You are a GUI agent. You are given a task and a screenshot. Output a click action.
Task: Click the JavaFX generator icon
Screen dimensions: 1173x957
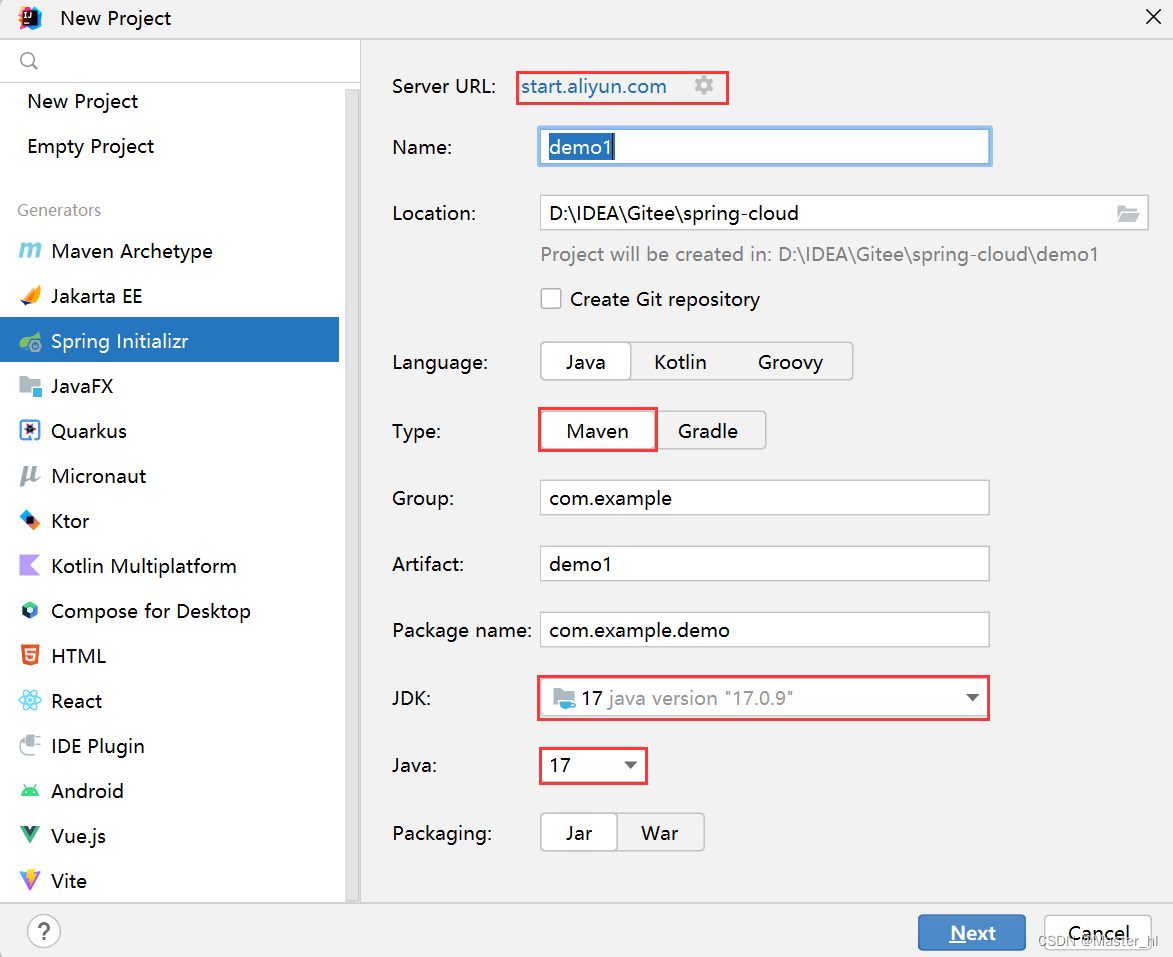30,386
